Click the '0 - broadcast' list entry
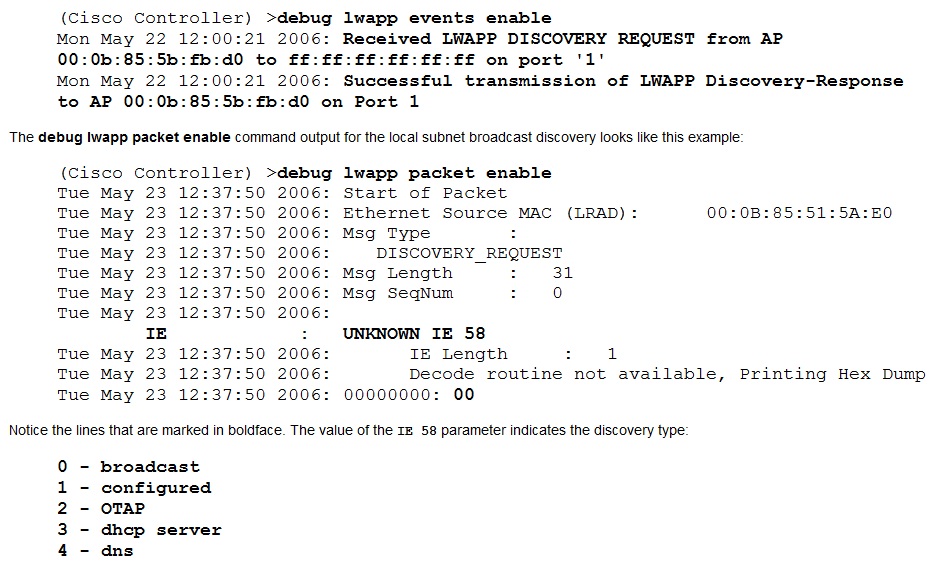The width and height of the screenshot is (946, 566). [x=129, y=467]
